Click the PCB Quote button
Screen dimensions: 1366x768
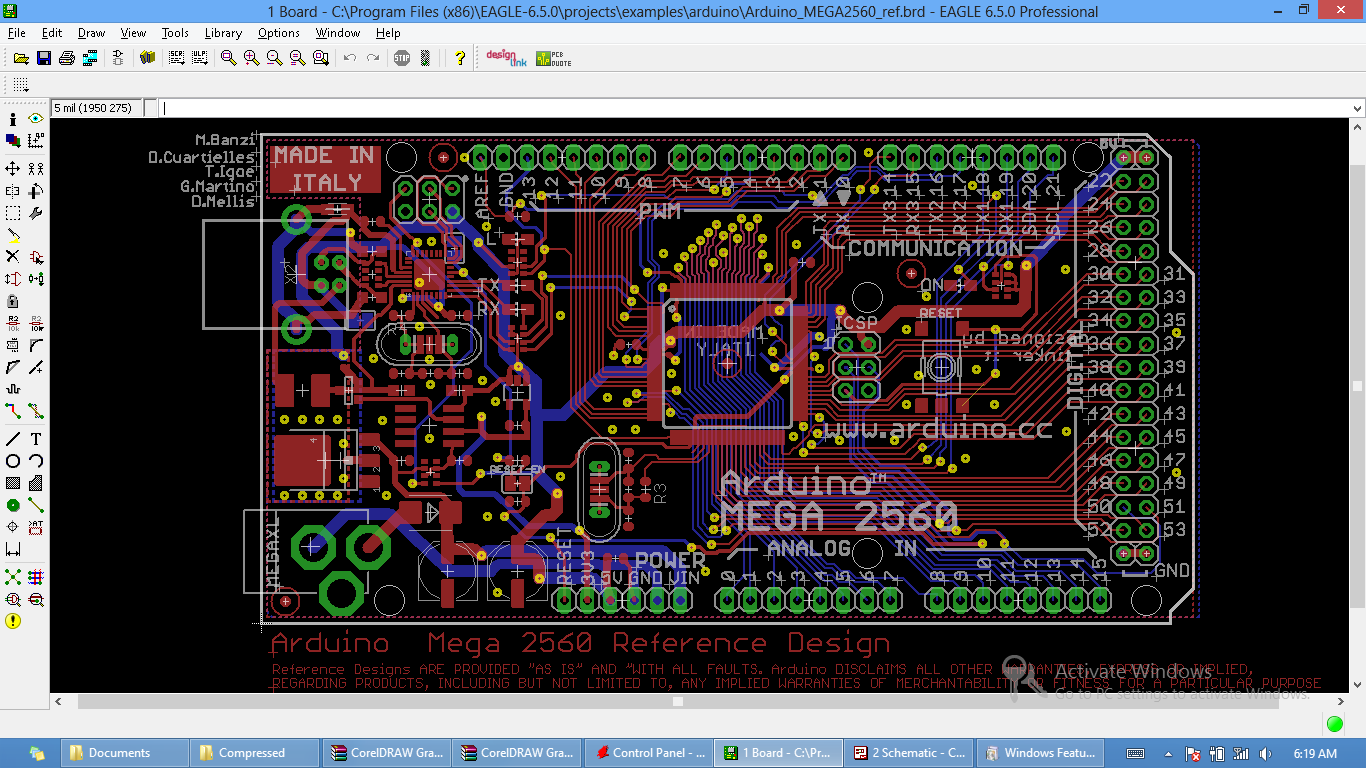tap(554, 58)
